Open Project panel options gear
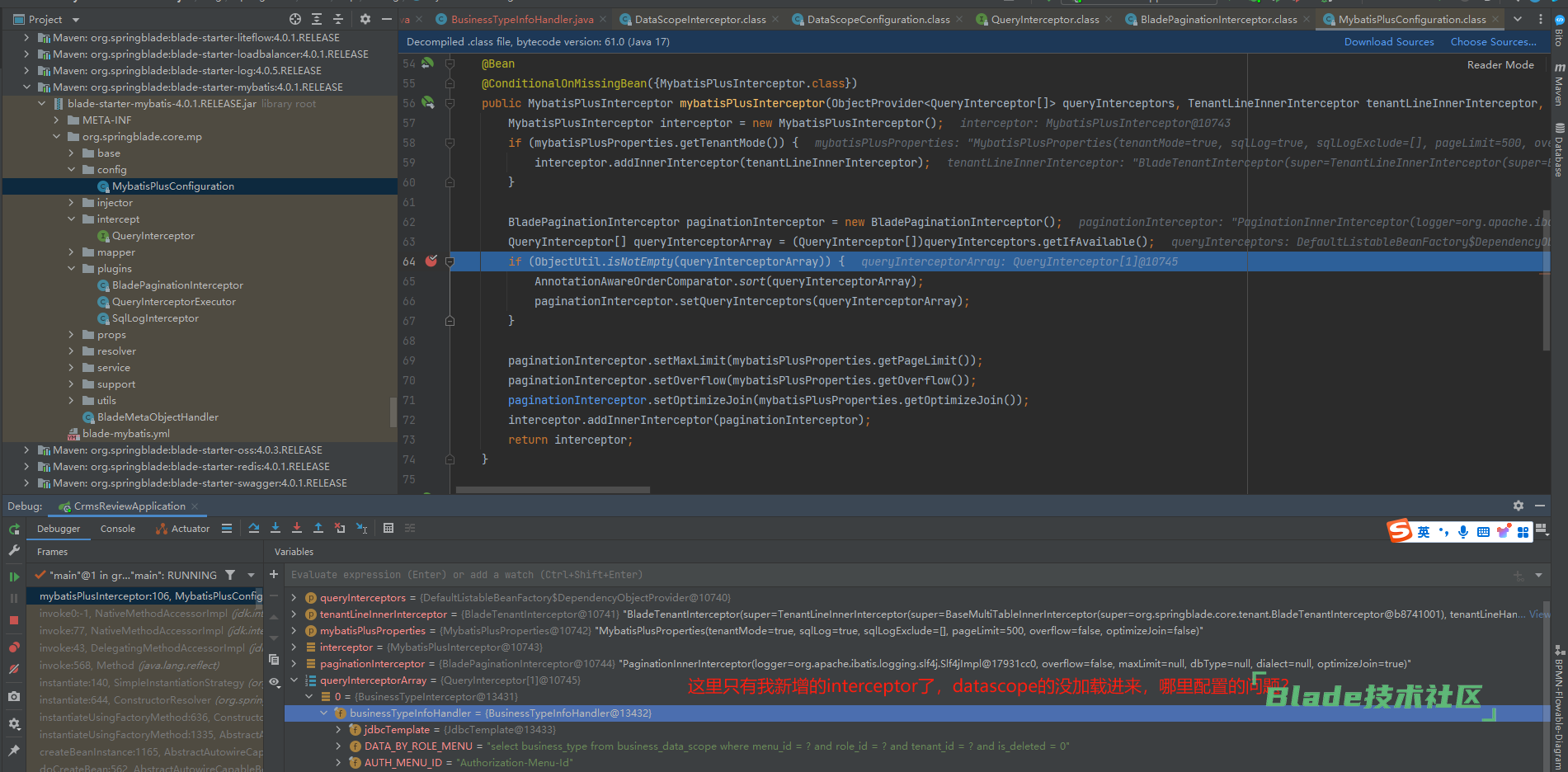This screenshot has height=772, width=1568. [x=365, y=19]
